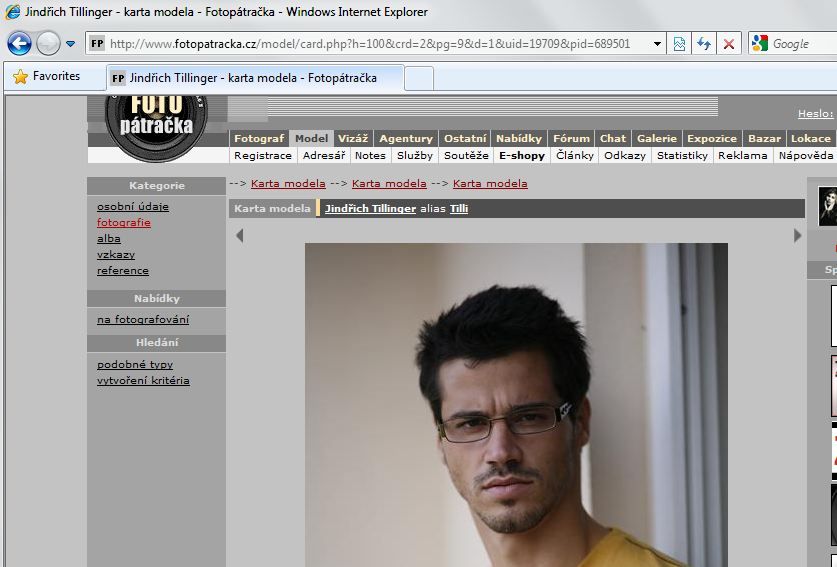Click the Registrace submenu link
Viewport: 837px width, 567px height.
click(x=263, y=155)
